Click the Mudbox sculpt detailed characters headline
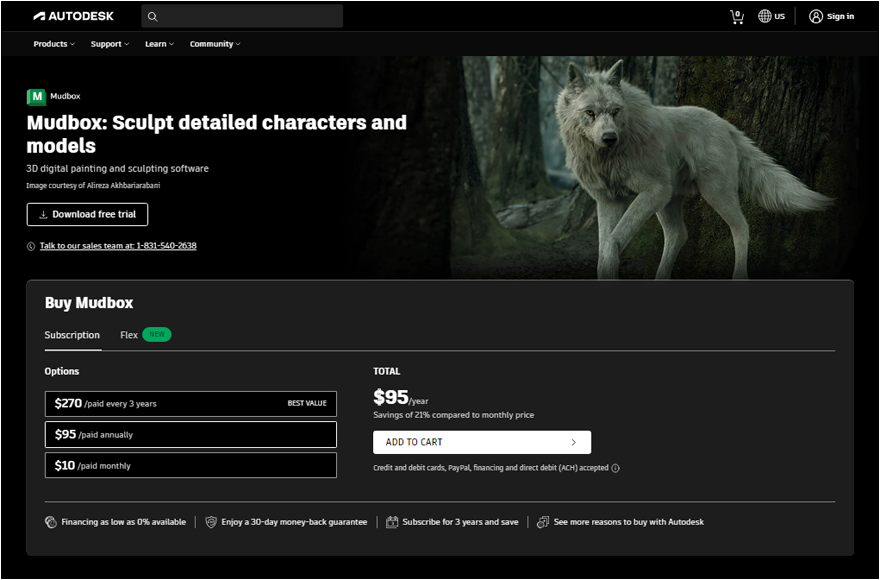This screenshot has width=880, height=580. (x=217, y=134)
